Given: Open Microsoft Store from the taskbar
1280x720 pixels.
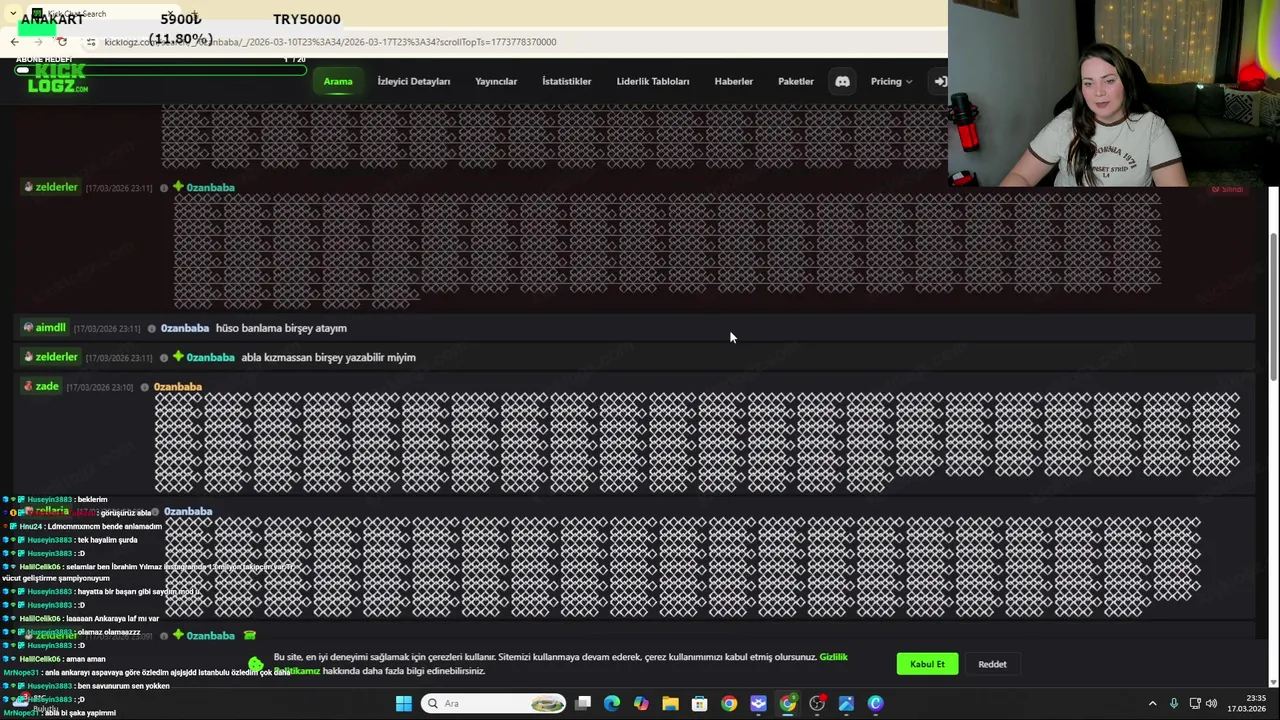Looking at the screenshot, I should tap(700, 704).
